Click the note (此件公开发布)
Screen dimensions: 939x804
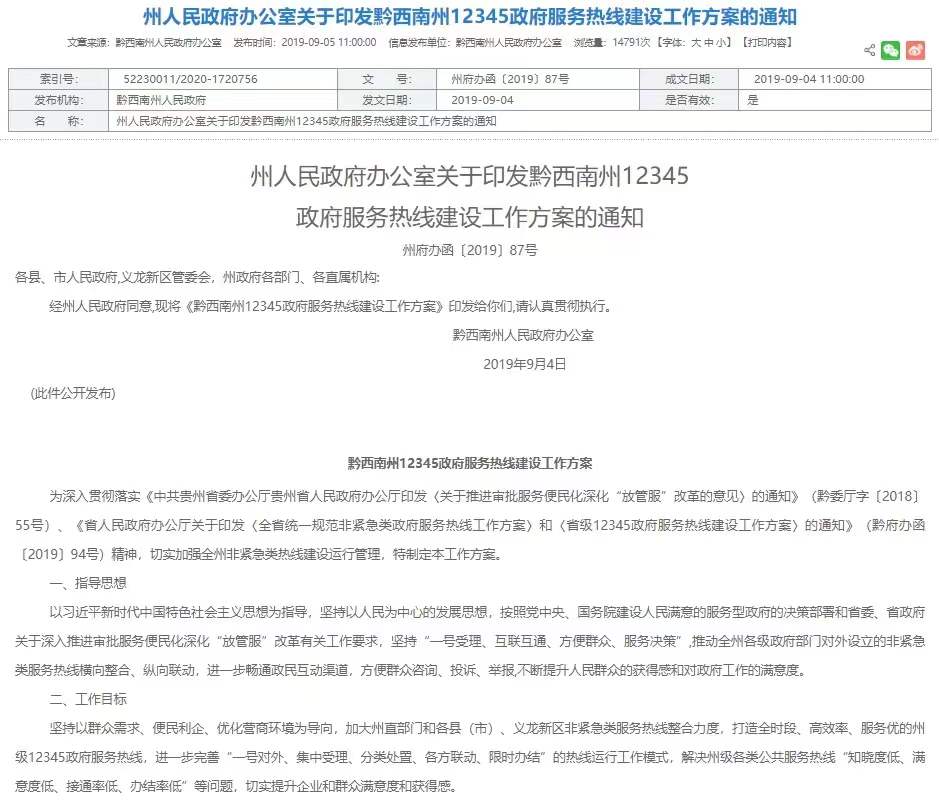click(x=73, y=393)
